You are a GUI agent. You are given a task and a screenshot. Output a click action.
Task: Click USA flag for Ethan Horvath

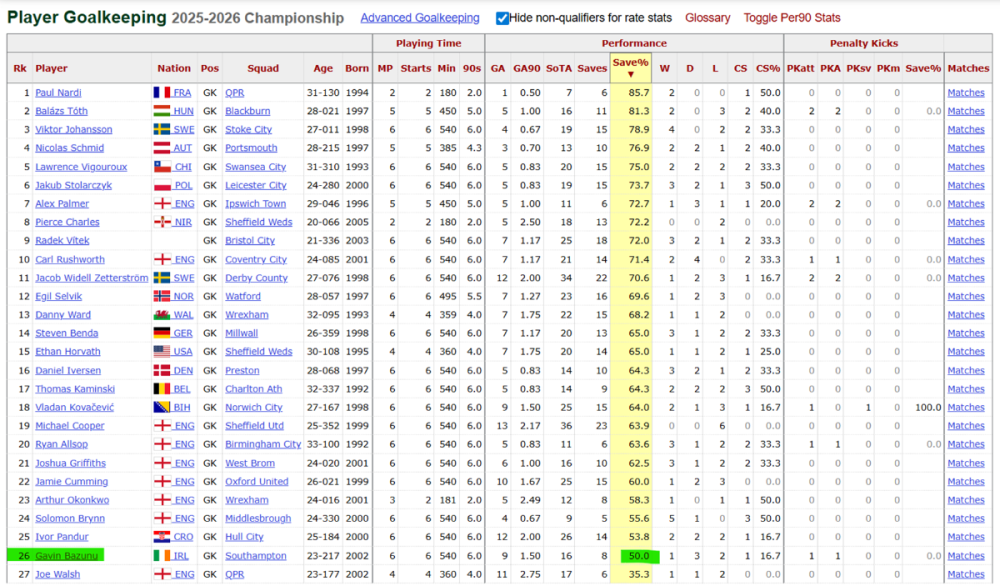tap(162, 352)
